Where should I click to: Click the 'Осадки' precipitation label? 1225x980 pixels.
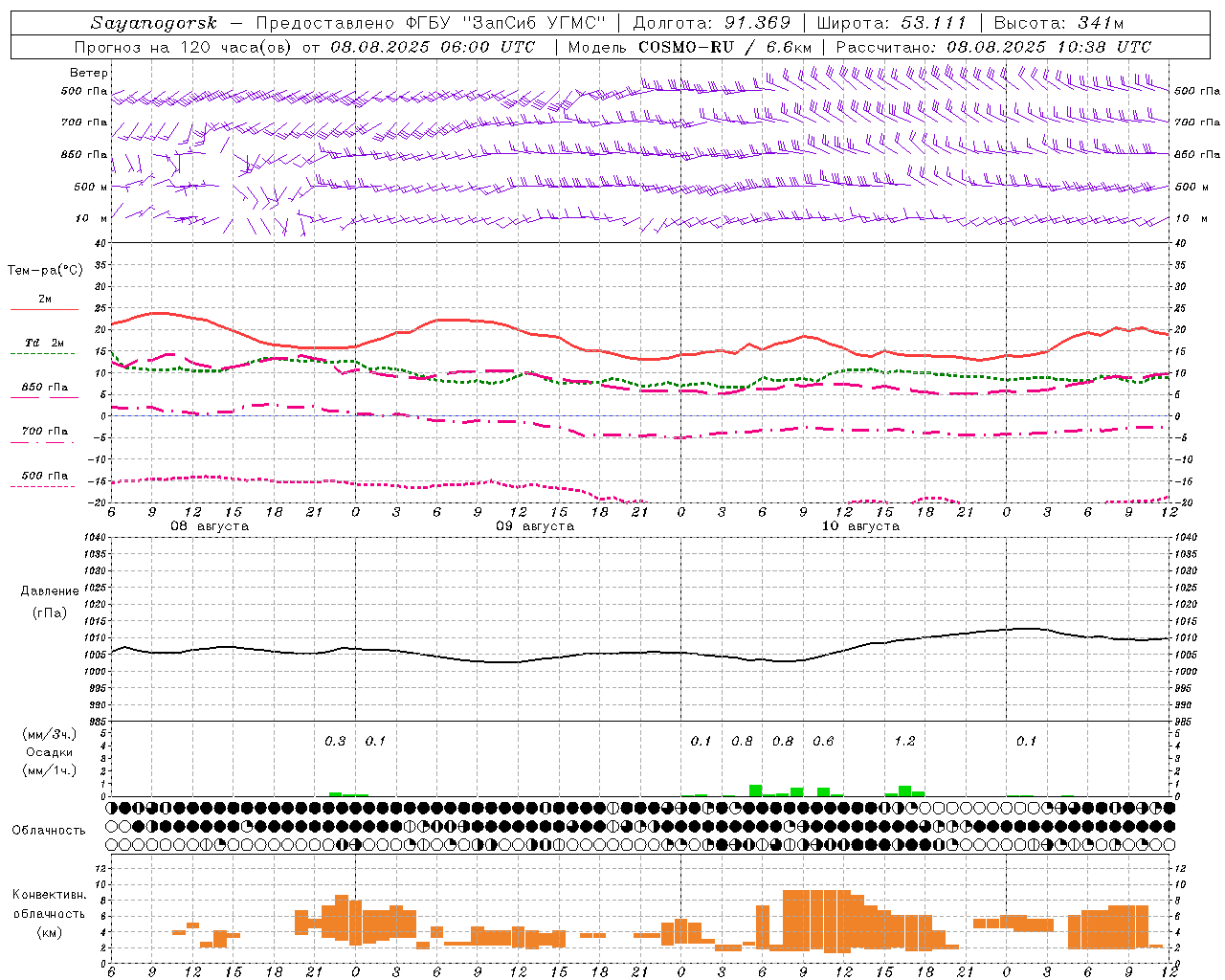coord(50,752)
